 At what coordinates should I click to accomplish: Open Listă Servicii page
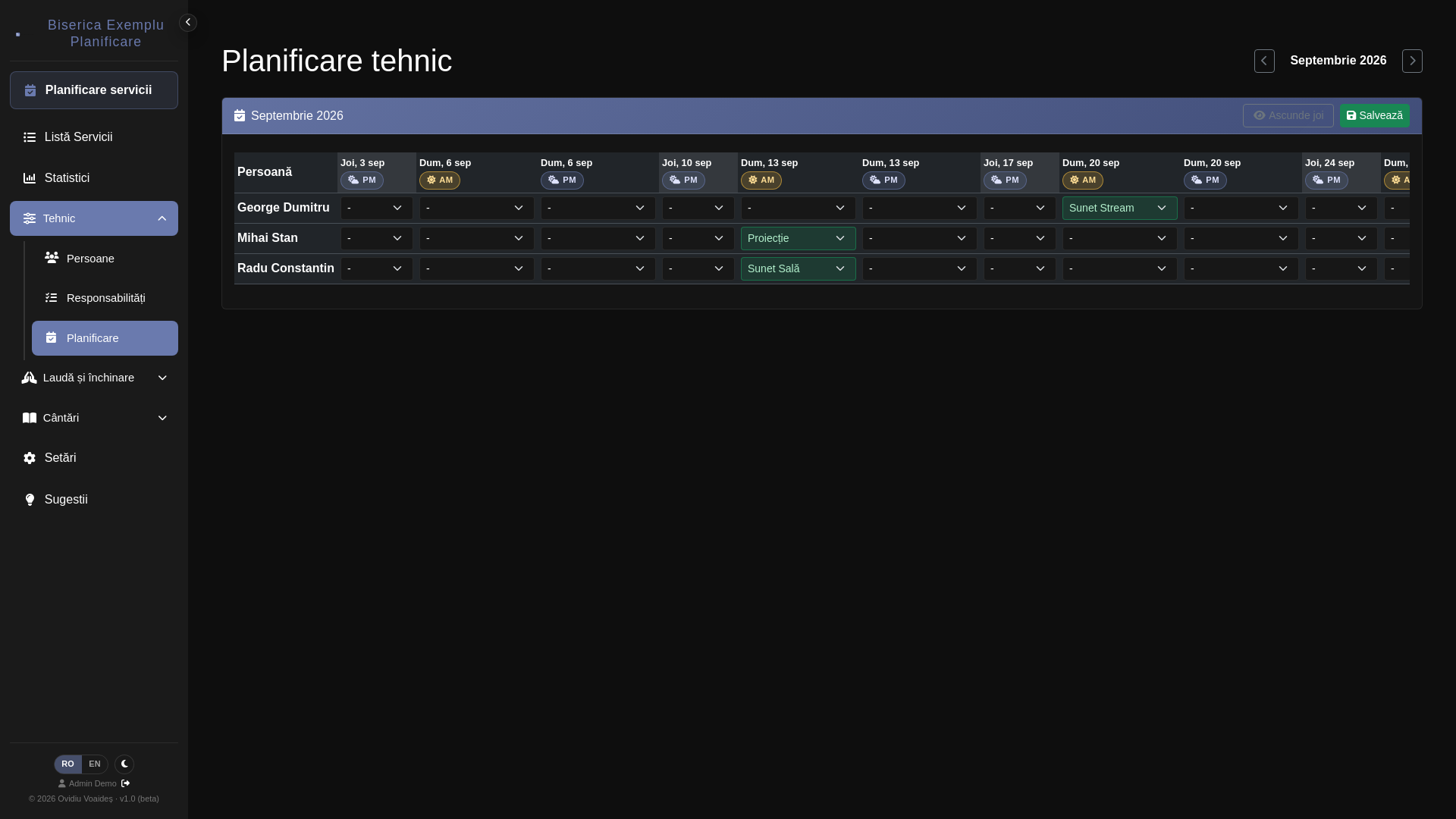tap(94, 137)
